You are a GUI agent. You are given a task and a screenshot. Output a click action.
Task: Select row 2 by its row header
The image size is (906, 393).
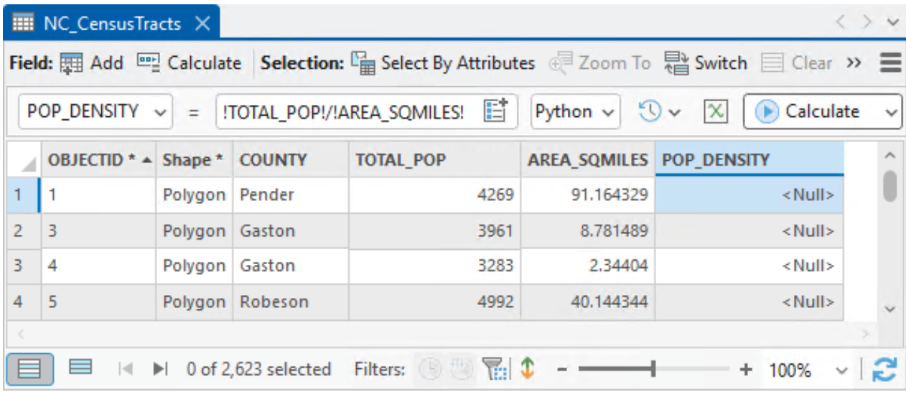[x=23, y=231]
